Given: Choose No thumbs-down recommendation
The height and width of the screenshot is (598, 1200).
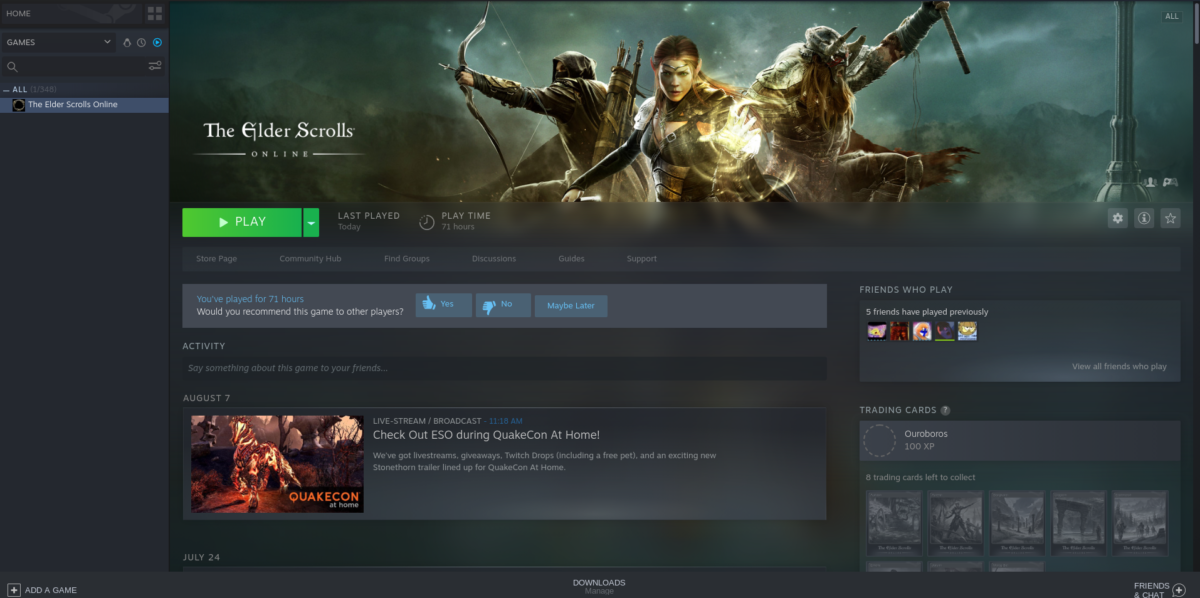Looking at the screenshot, I should (x=503, y=305).
